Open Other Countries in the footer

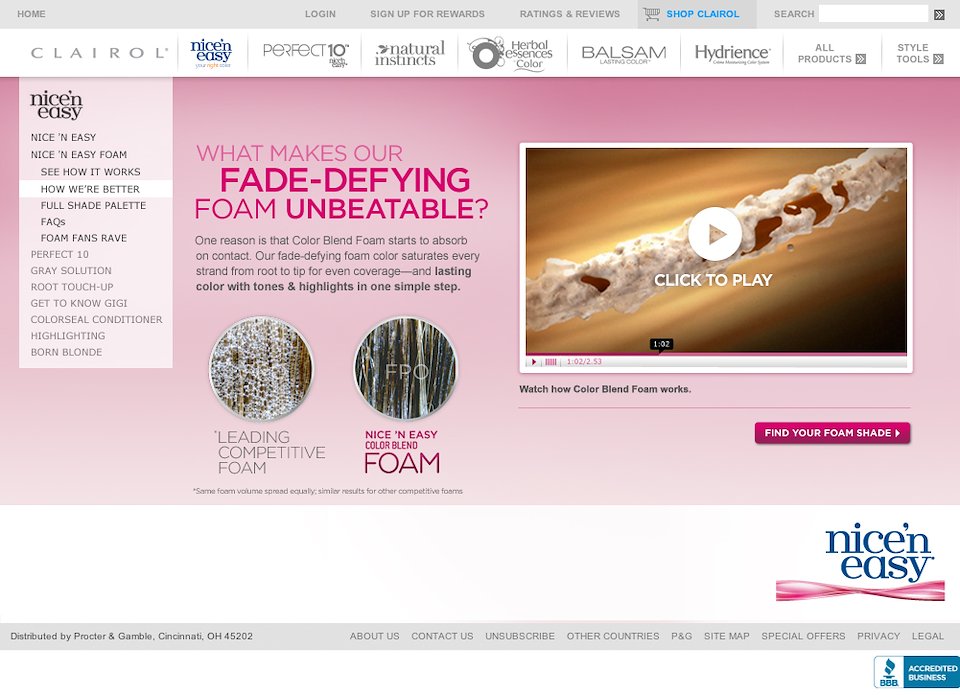point(613,636)
